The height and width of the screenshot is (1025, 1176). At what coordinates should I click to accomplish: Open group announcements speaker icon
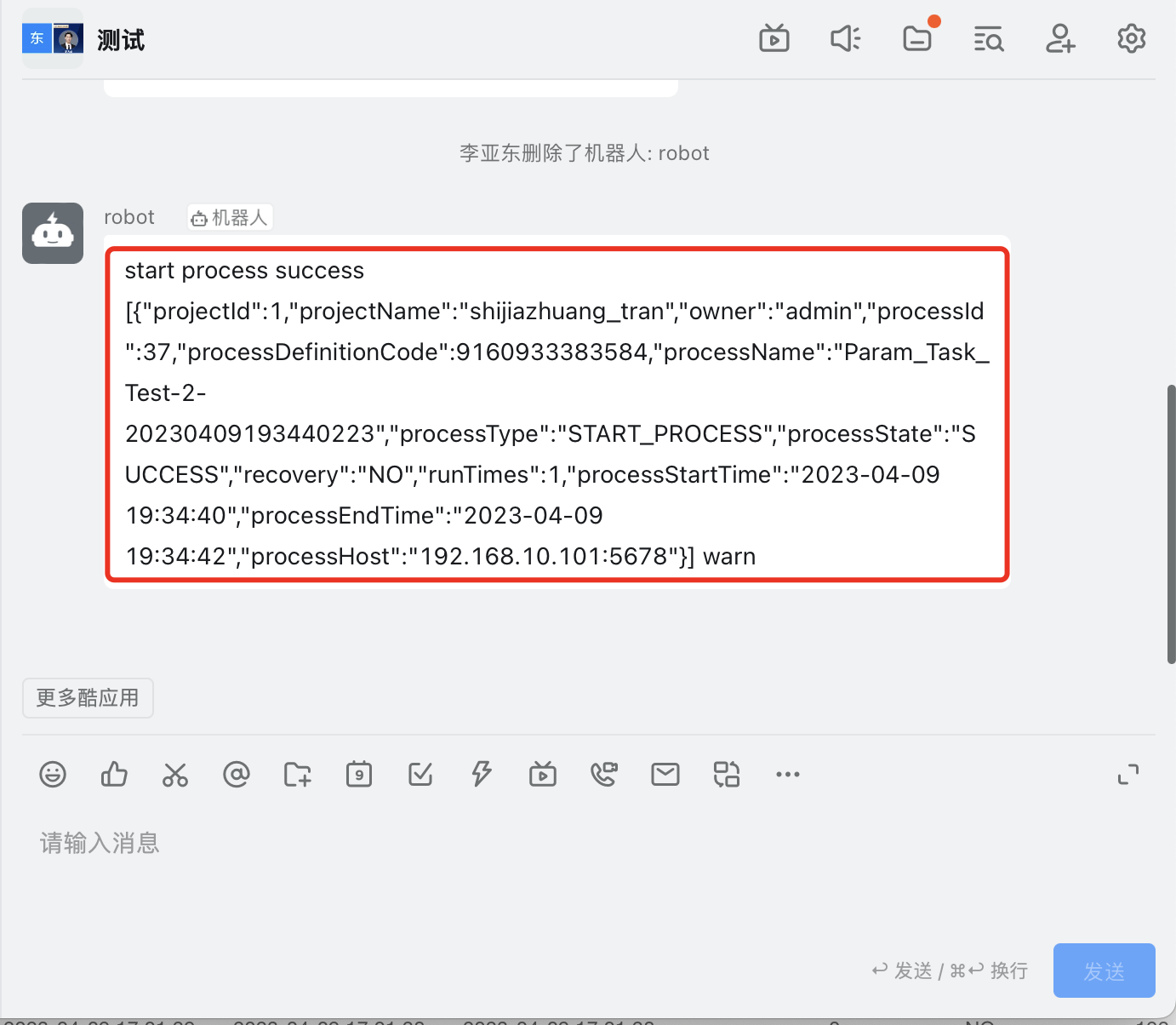pos(846,38)
